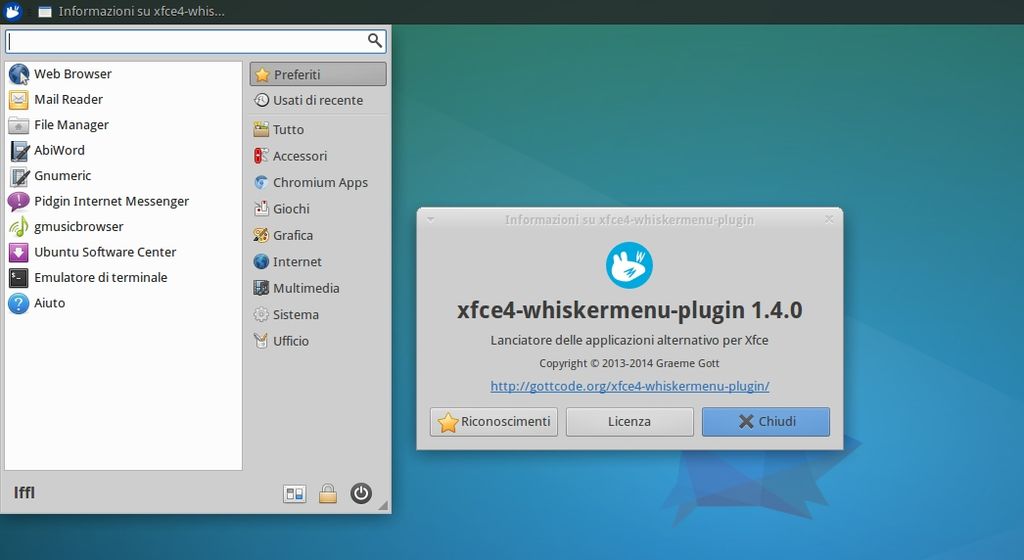Open the settings manager icon beside the lock
Viewport: 1024px width, 560px height.
[295, 494]
